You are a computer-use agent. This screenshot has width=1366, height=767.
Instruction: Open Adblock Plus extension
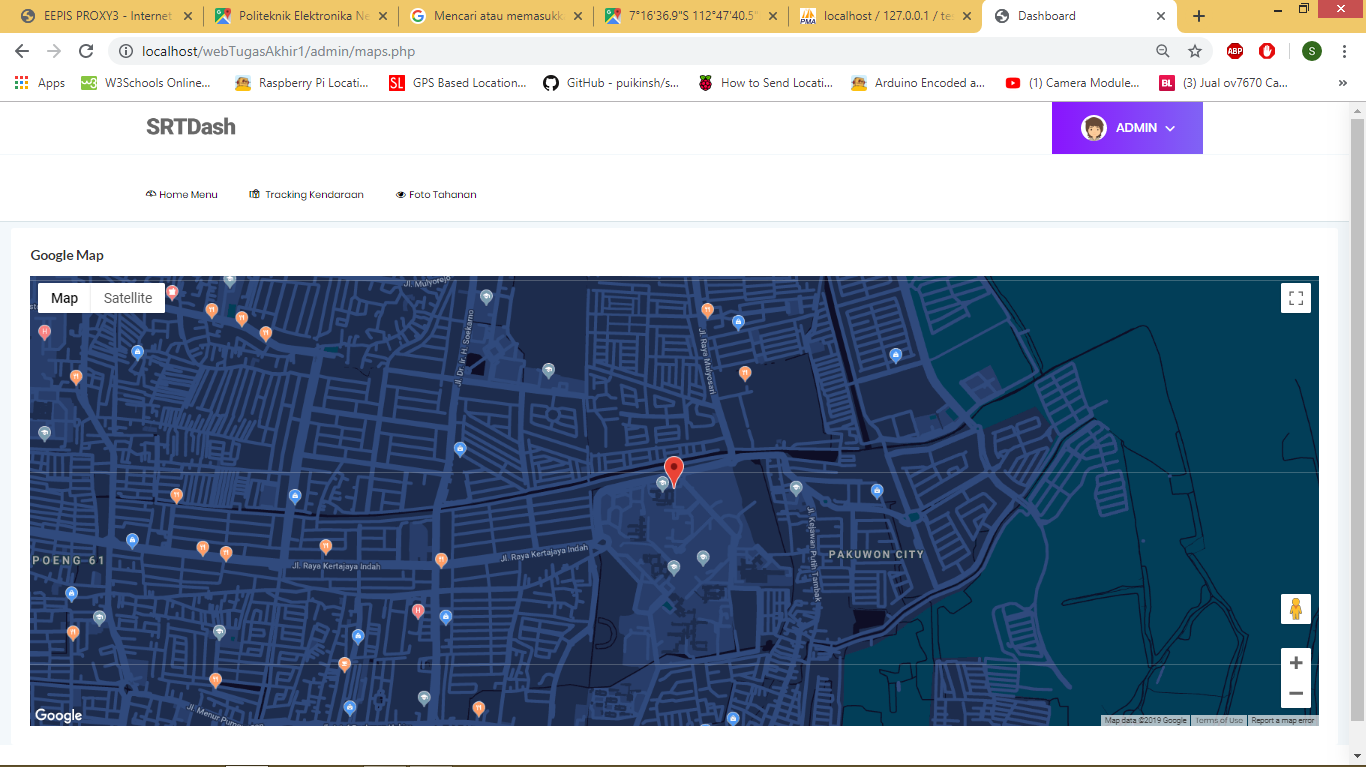click(1235, 51)
